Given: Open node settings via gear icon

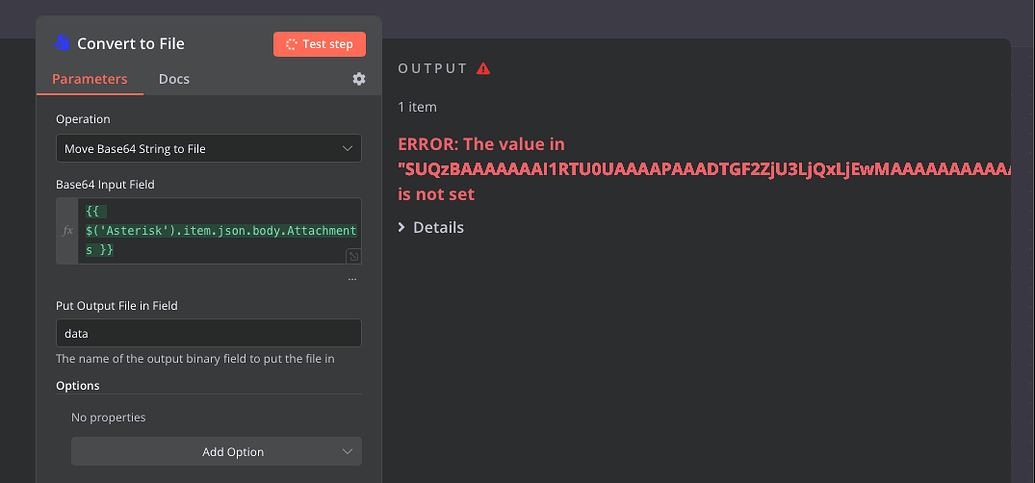Looking at the screenshot, I should [x=358, y=79].
